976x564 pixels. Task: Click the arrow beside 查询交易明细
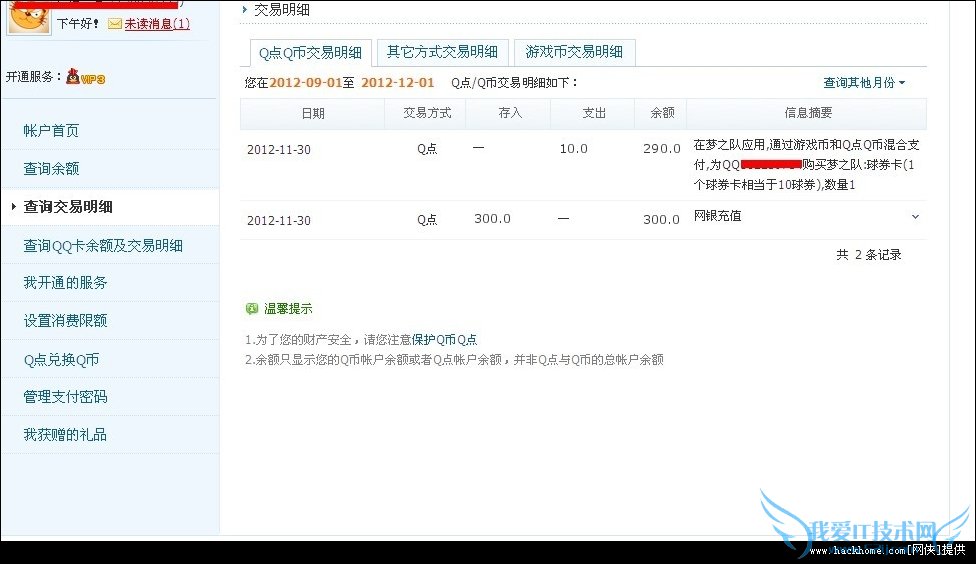[14, 206]
